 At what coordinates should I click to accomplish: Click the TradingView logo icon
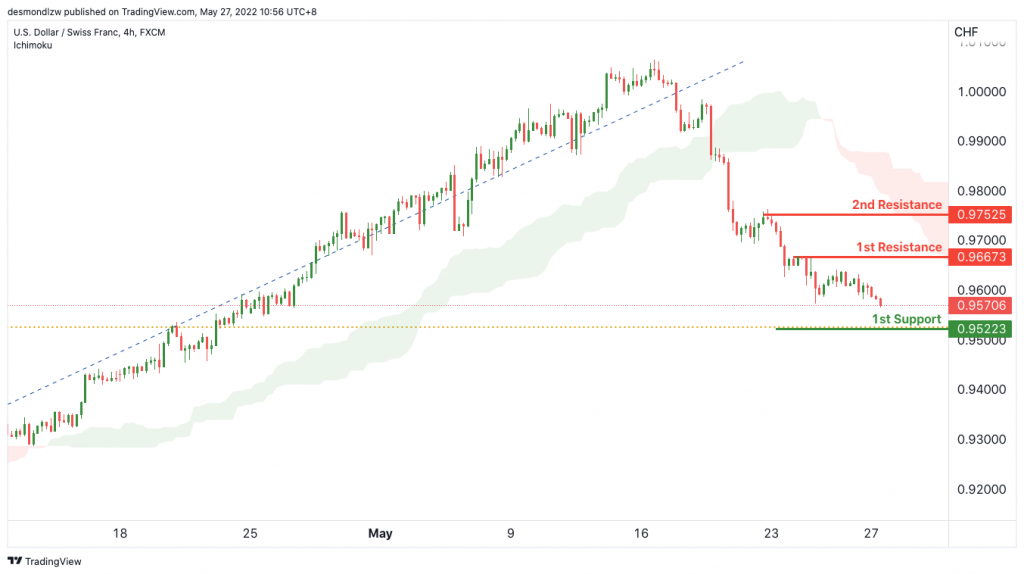(x=14, y=561)
